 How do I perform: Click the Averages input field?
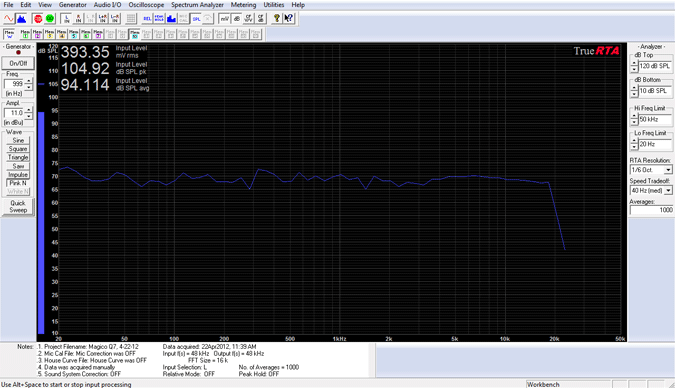coord(651,210)
